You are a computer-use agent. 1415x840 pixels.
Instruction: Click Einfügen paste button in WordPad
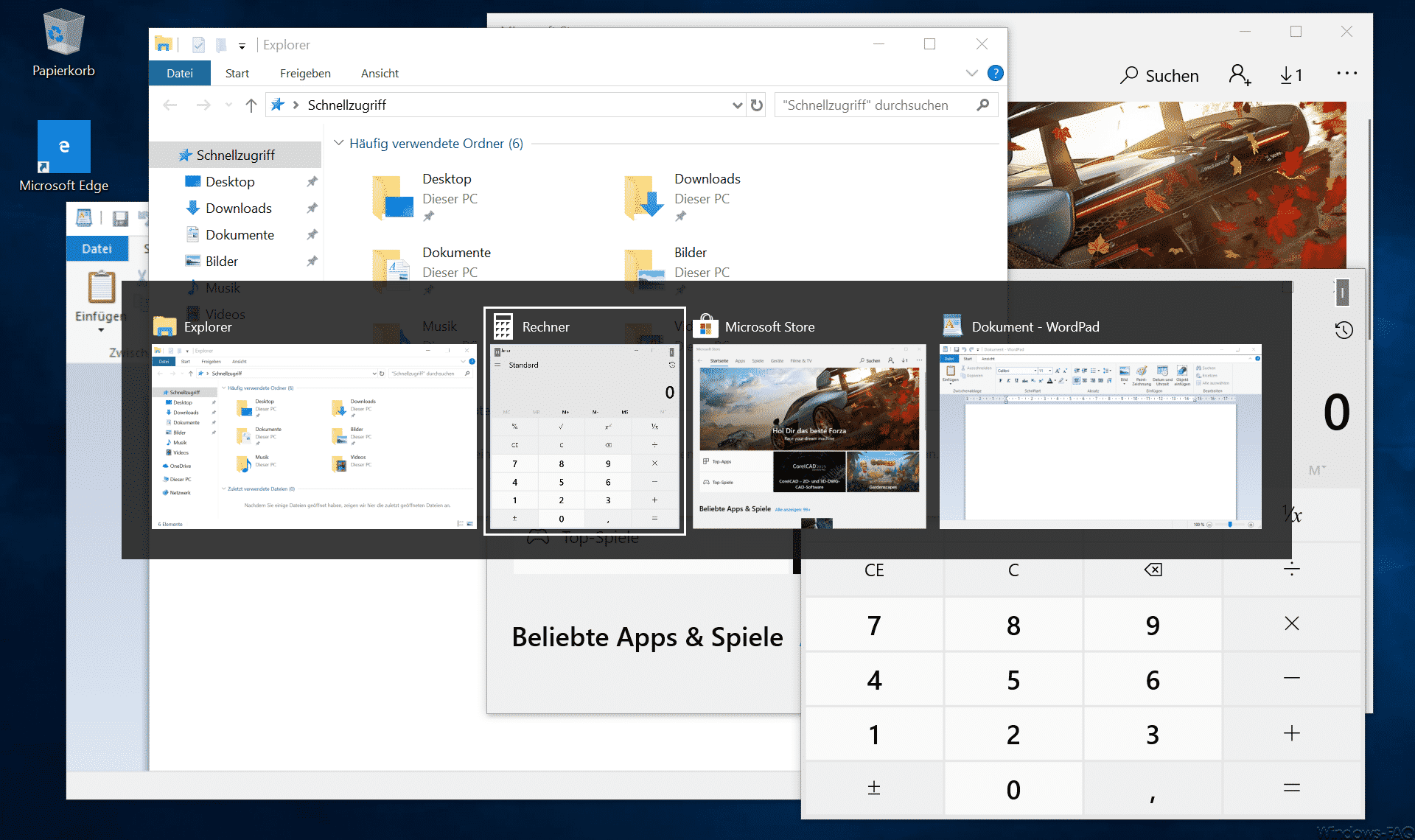pos(101,287)
